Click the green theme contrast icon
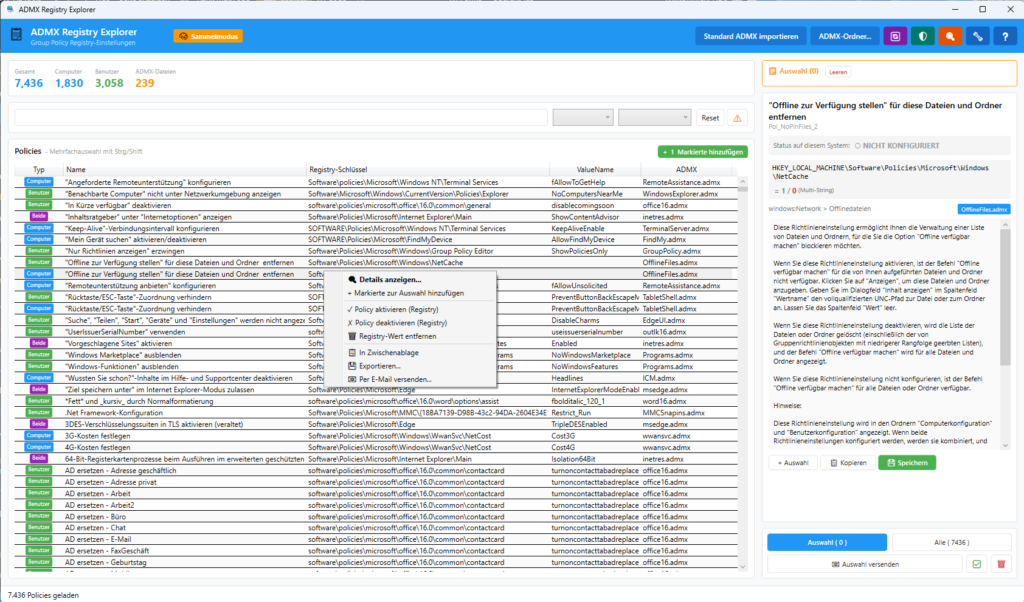Viewport: 1024px width, 602px height. (921, 37)
